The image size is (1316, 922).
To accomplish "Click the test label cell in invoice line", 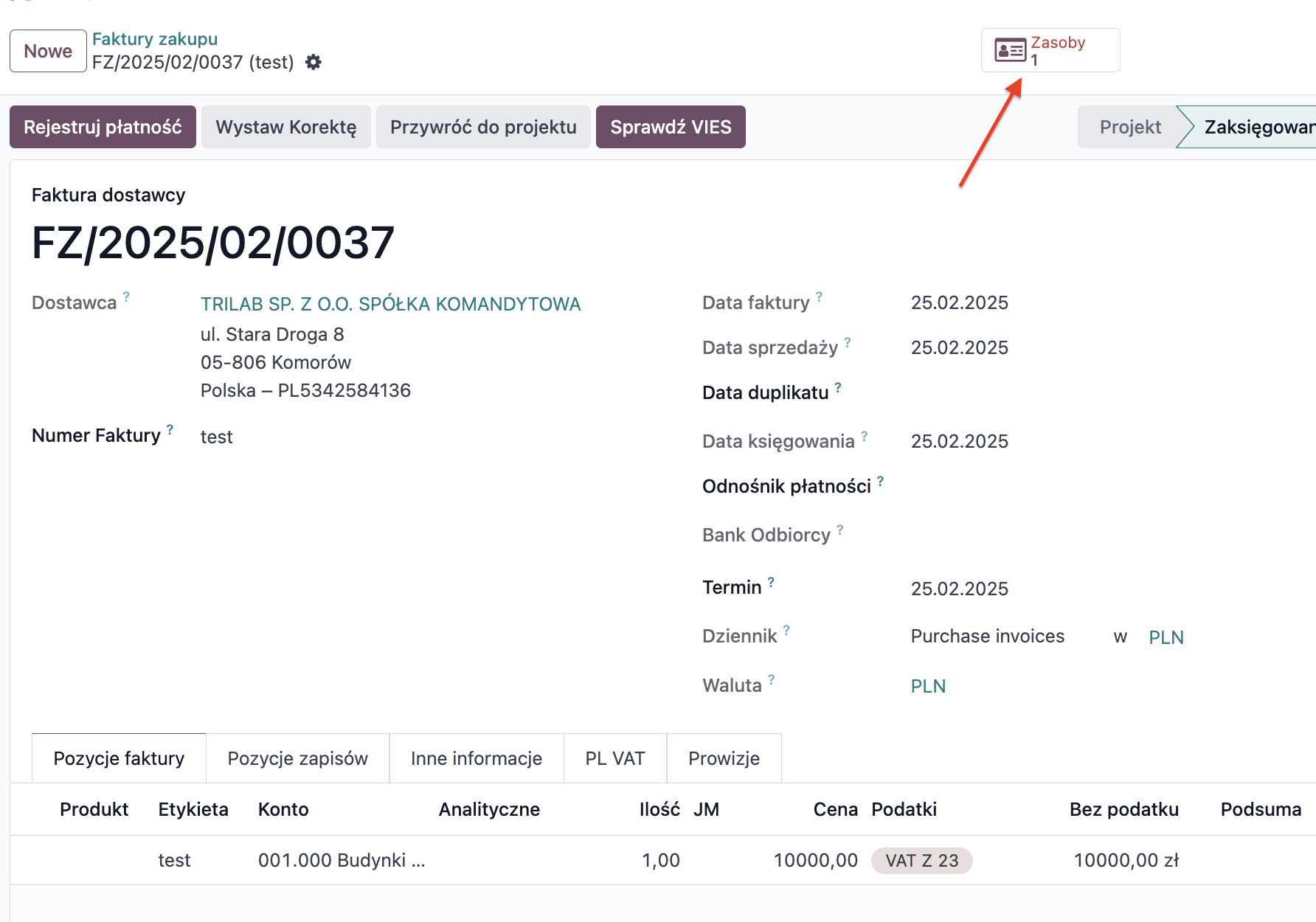I will tap(174, 860).
